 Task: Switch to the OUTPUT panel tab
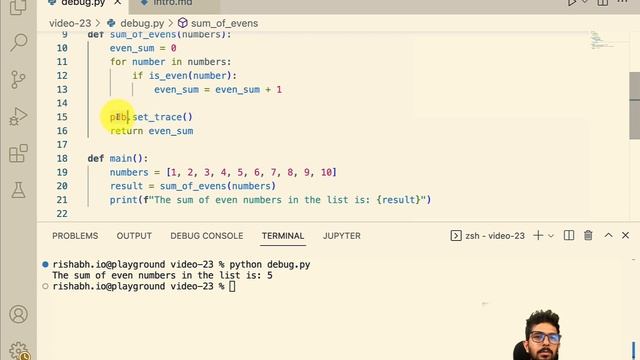[134, 236]
